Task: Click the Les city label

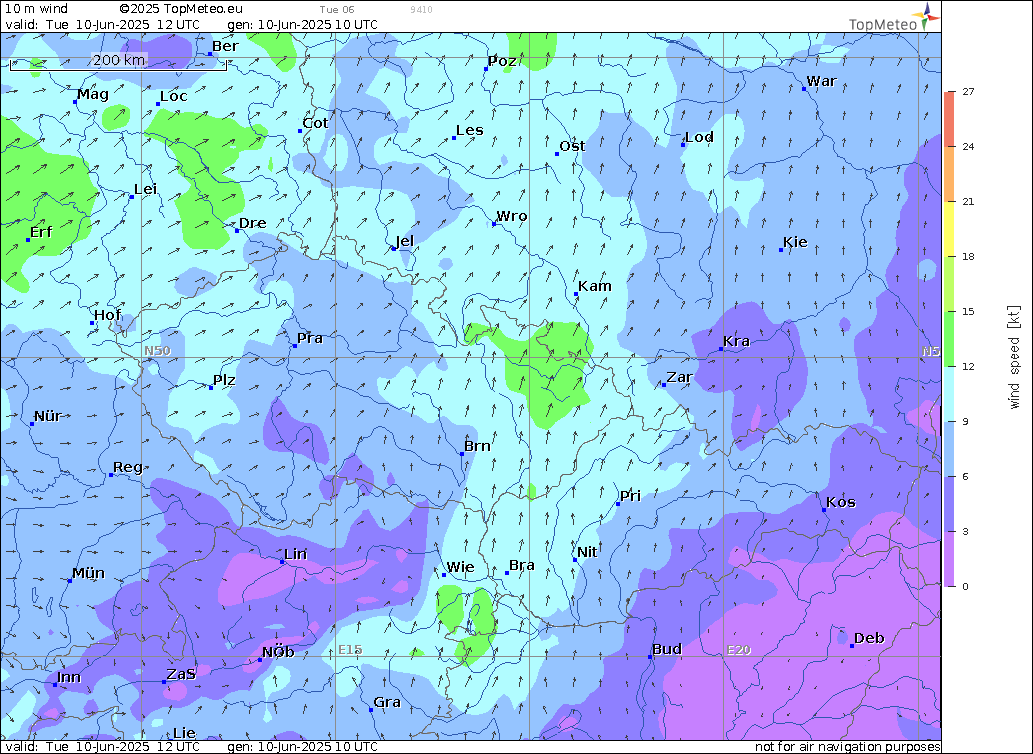Action: click(x=470, y=130)
